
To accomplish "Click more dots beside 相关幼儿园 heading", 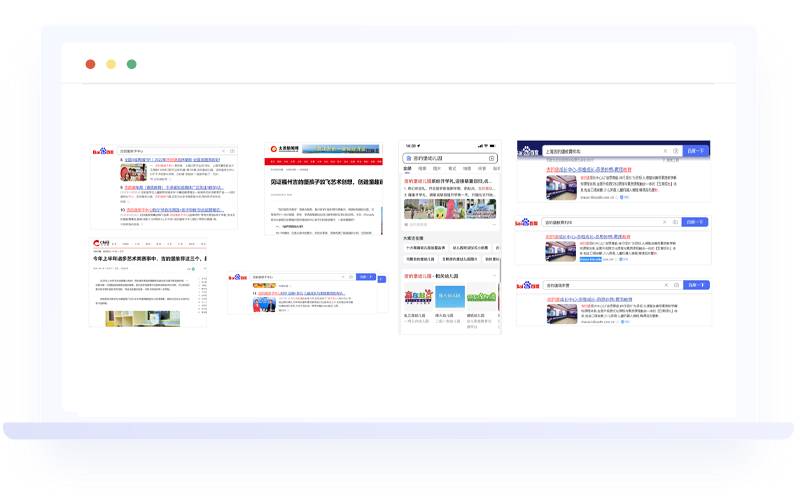I will click(494, 276).
